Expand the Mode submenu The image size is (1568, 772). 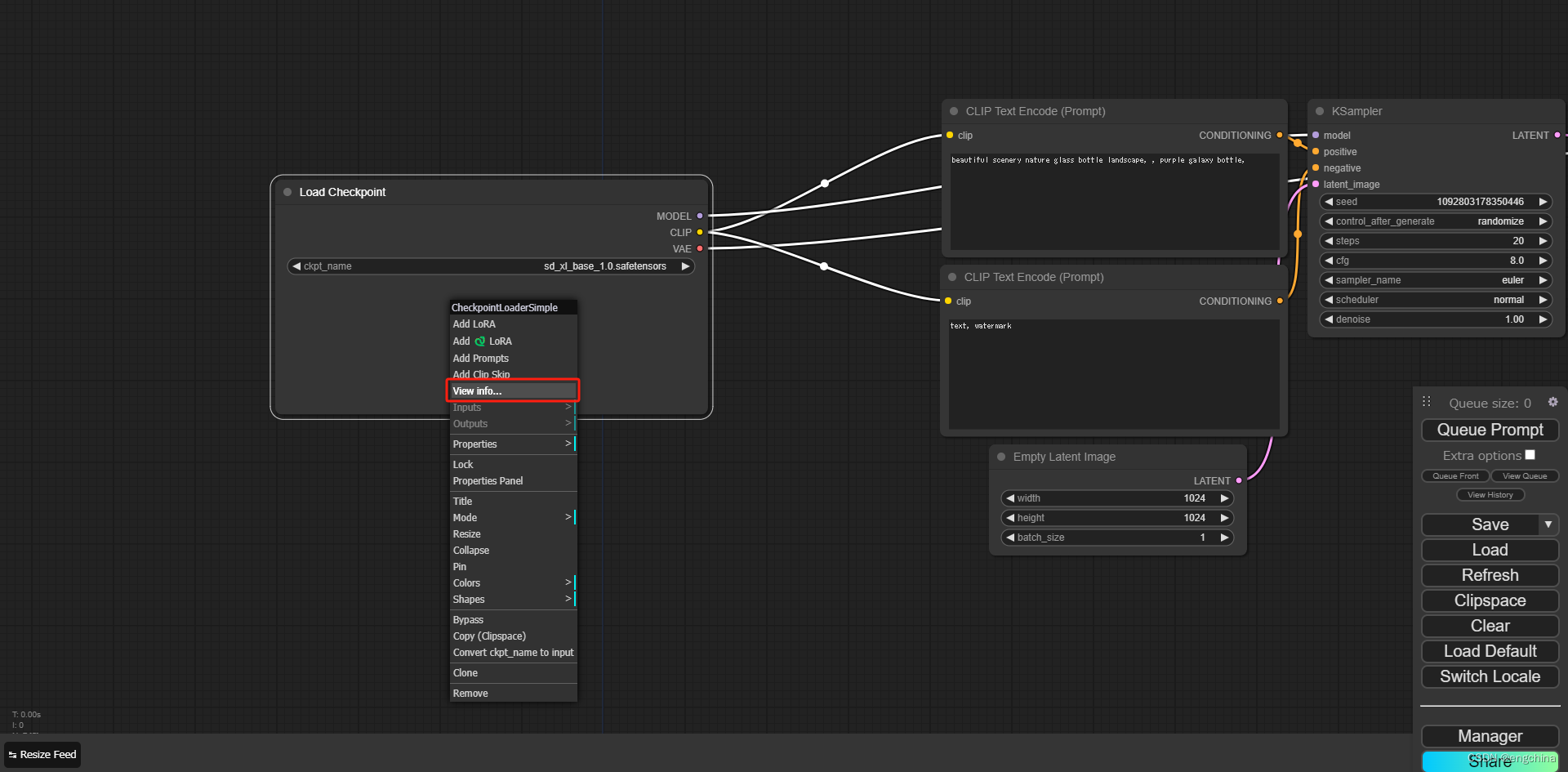tap(513, 518)
